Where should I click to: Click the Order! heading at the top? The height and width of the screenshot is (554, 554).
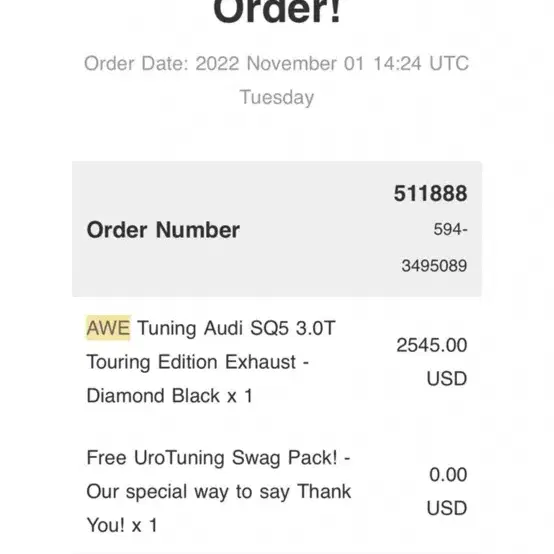[x=277, y=11]
